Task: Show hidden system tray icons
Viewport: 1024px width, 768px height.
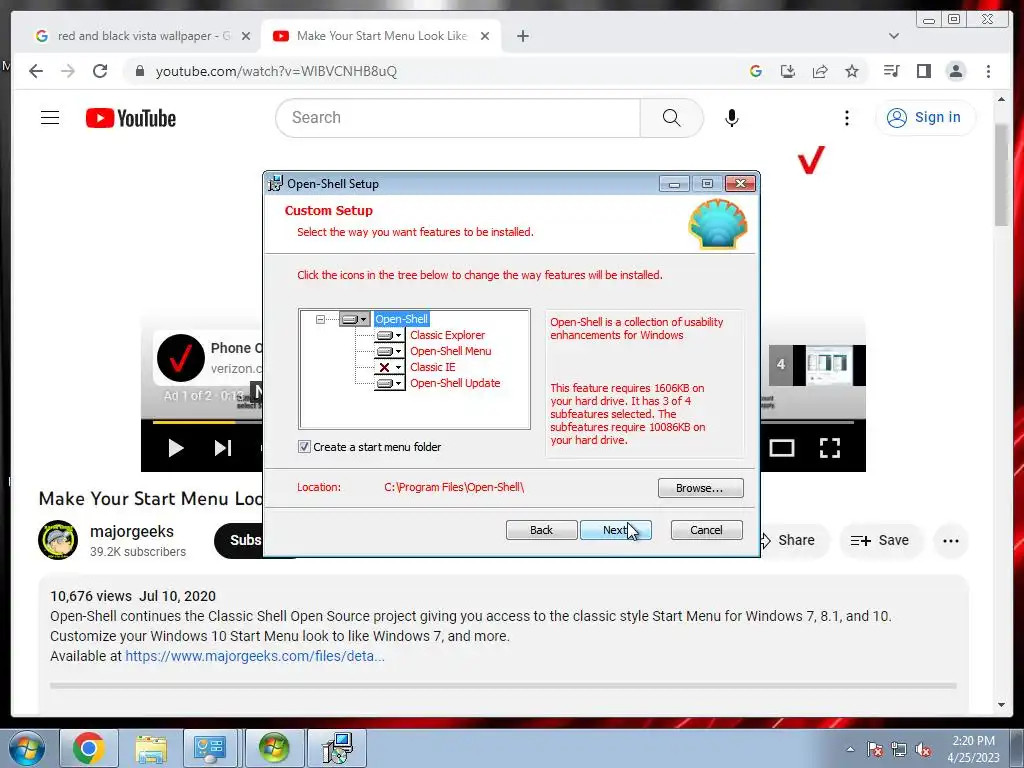Action: [x=850, y=750]
